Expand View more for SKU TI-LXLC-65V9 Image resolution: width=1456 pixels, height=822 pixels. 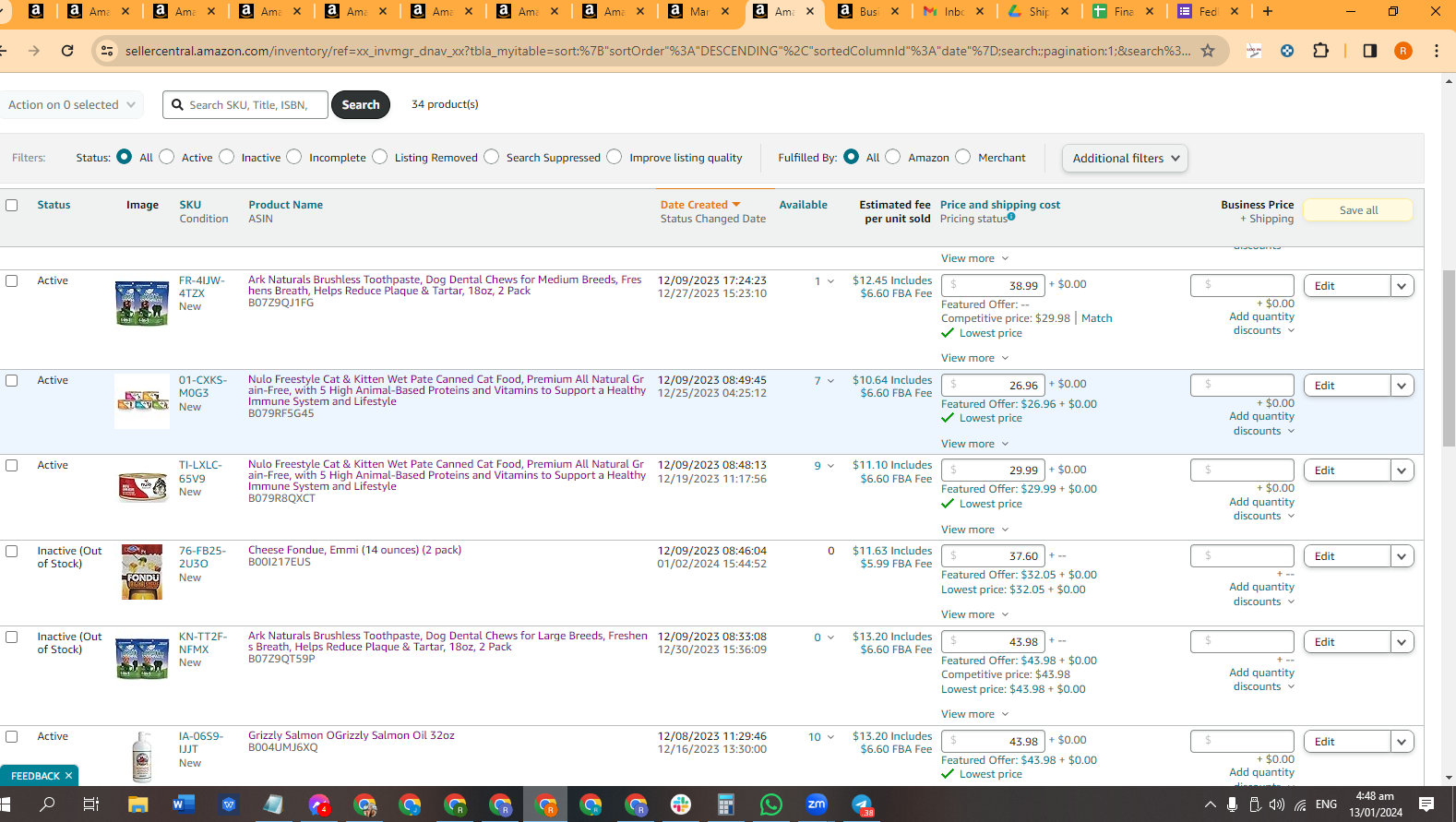coord(974,530)
